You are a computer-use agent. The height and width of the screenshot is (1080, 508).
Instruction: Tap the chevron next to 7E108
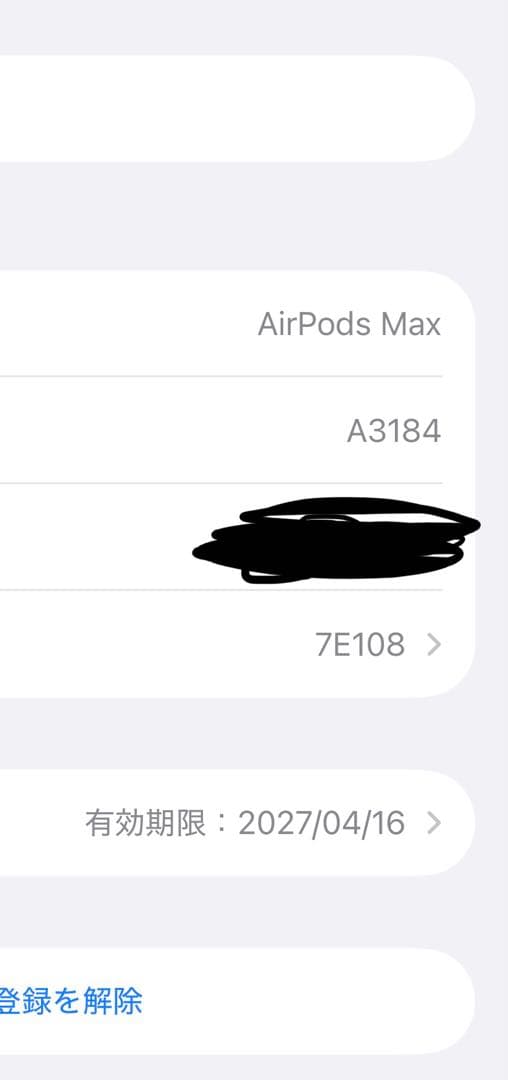click(433, 645)
